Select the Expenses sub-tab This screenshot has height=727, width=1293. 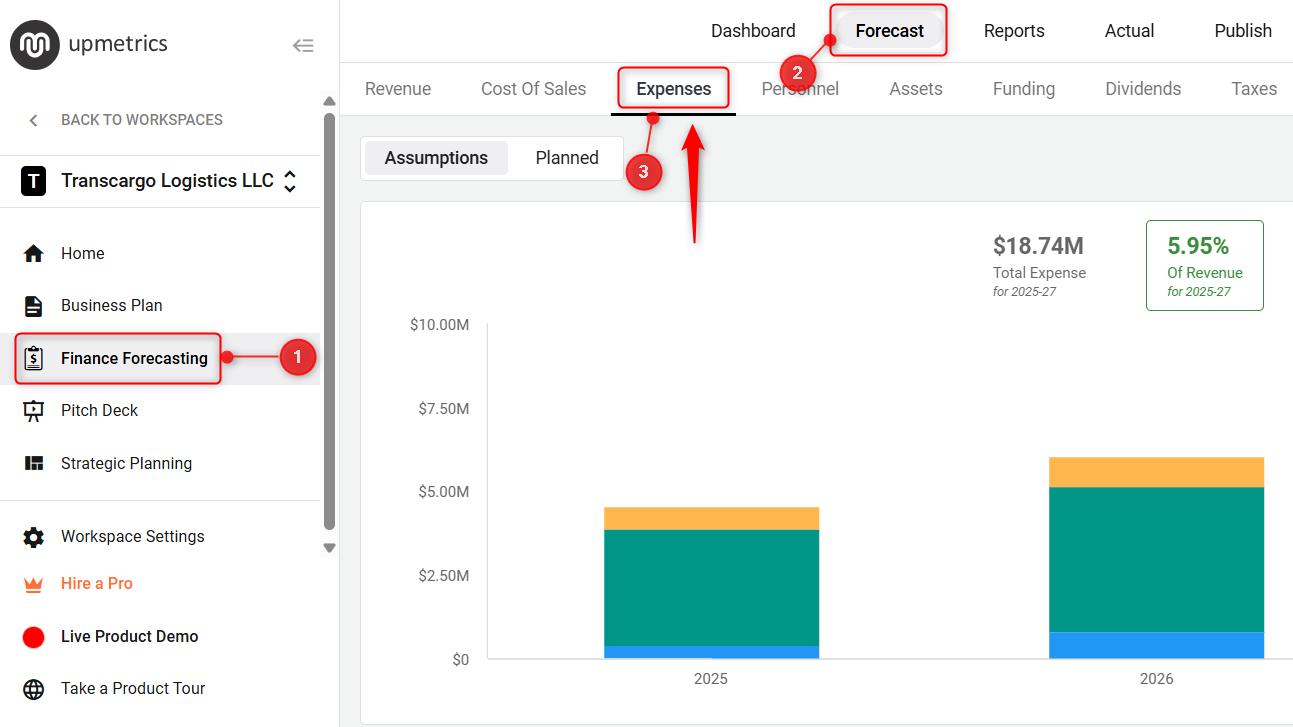674,89
